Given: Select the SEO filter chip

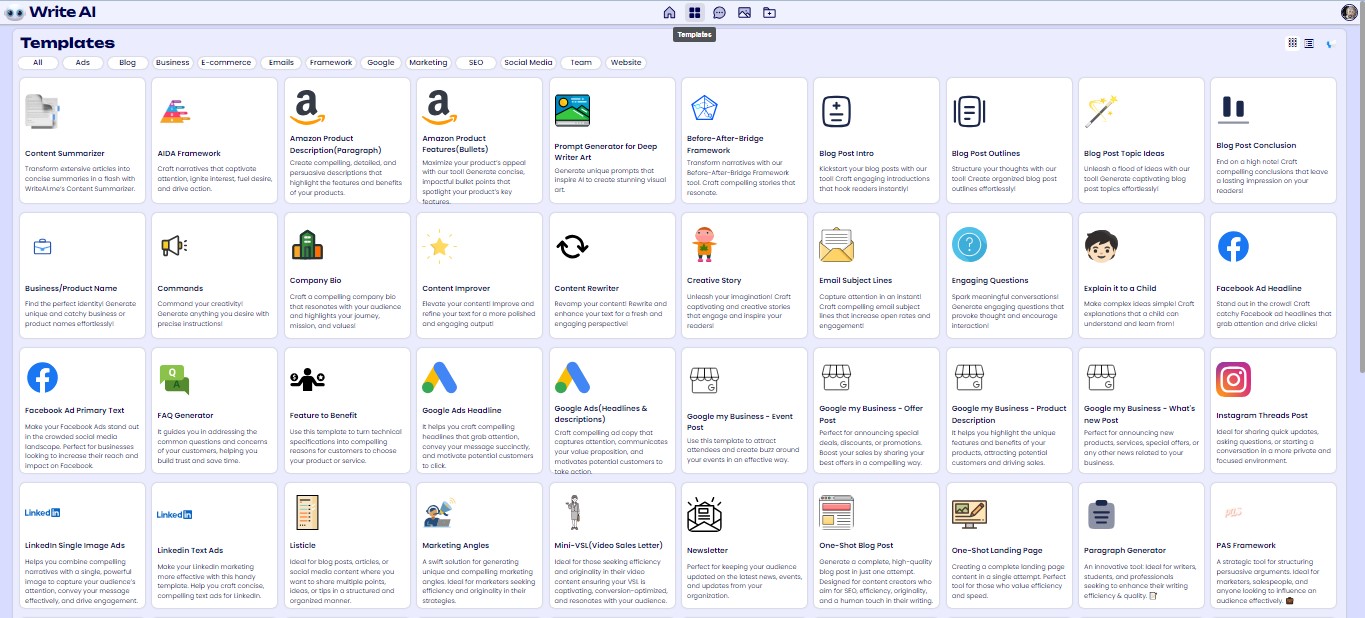Looking at the screenshot, I should tap(476, 62).
